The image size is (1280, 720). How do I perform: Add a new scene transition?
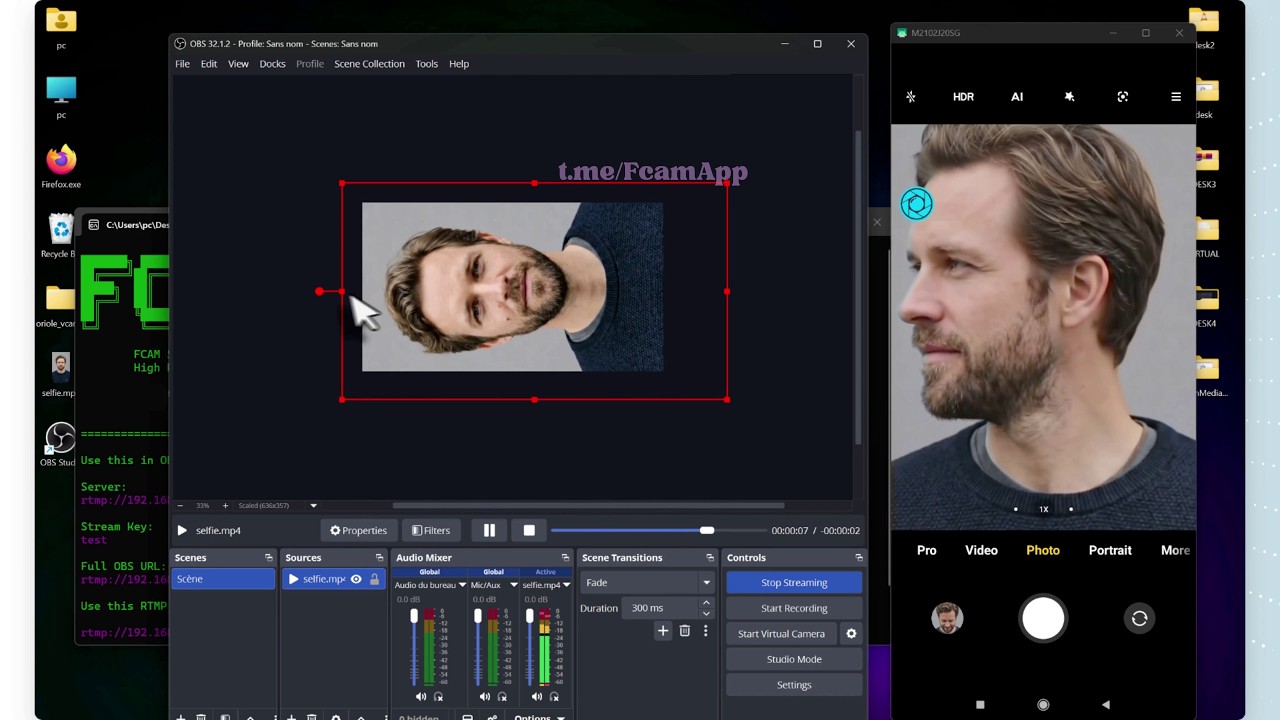point(663,631)
